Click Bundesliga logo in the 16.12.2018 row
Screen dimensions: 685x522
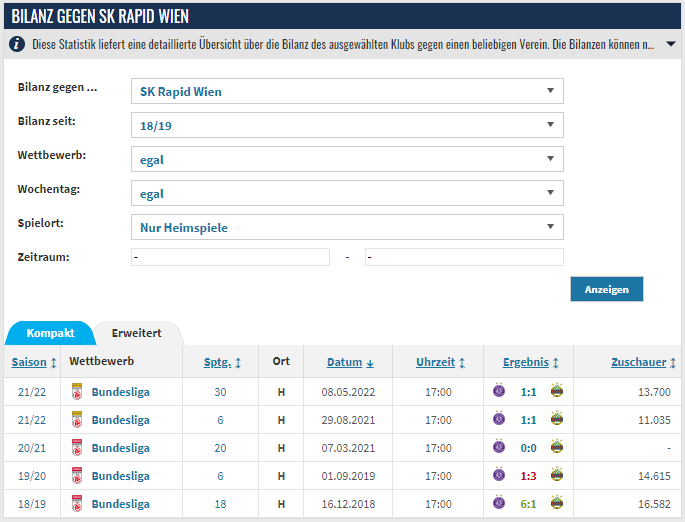pyautogui.click(x=77, y=504)
